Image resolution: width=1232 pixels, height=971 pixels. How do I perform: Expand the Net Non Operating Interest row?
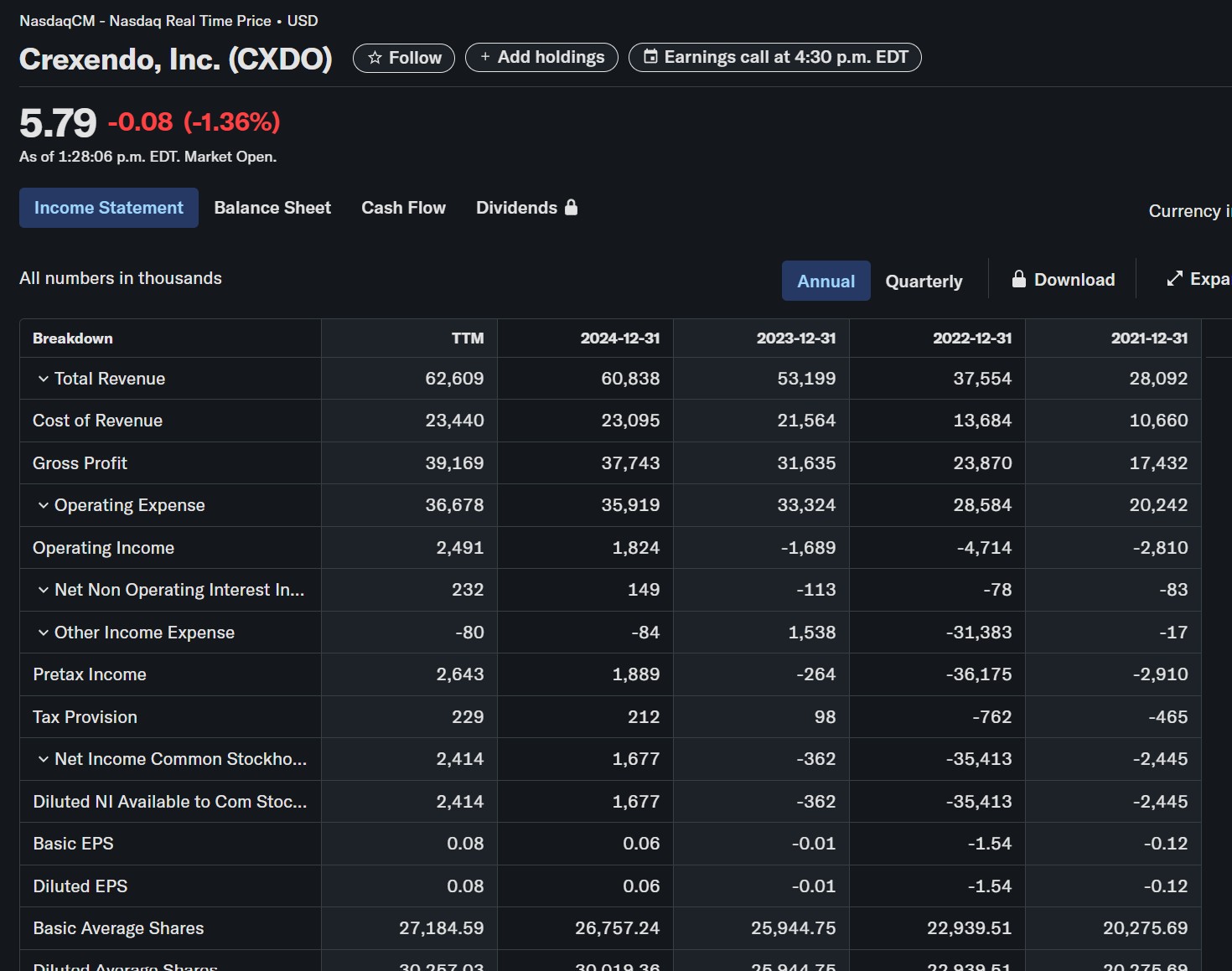click(x=43, y=590)
